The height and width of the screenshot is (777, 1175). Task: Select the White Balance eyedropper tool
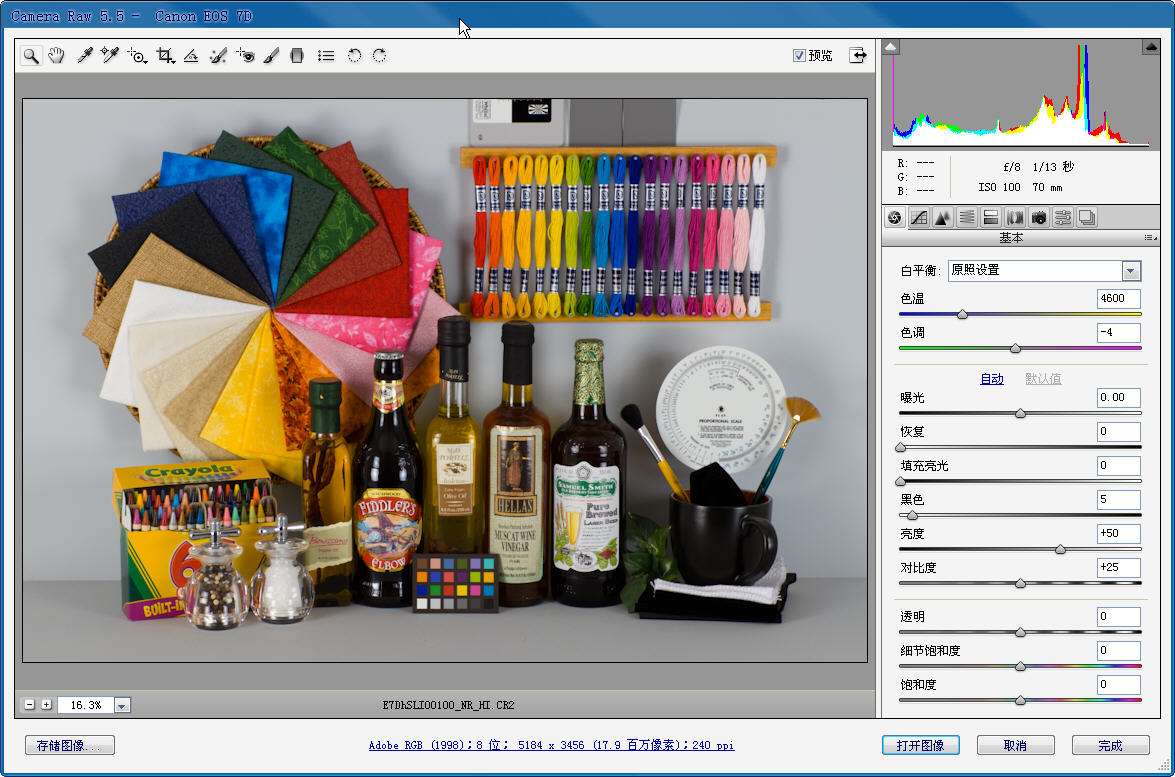[x=84, y=55]
